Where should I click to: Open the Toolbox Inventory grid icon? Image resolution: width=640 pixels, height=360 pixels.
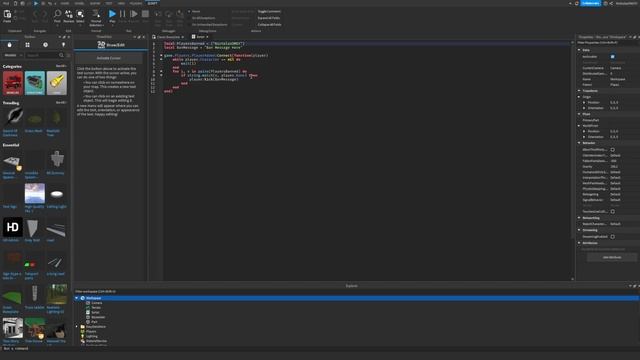click(x=27, y=44)
